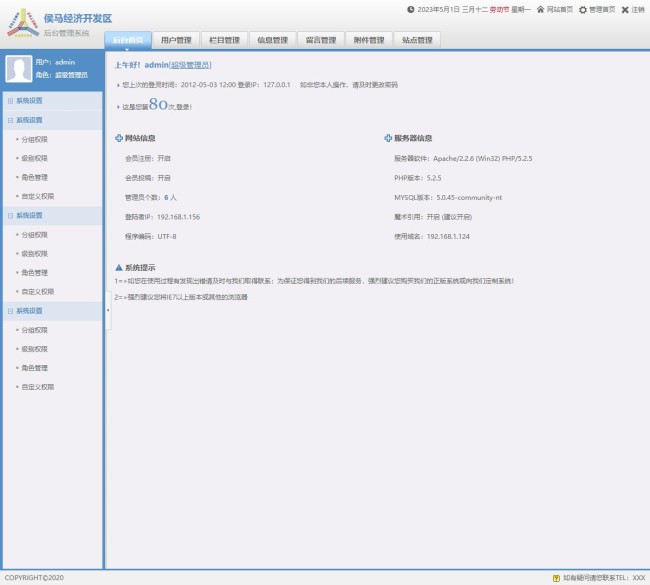Click the date text 2023年5月1日
The image size is (650, 585).
click(x=438, y=10)
